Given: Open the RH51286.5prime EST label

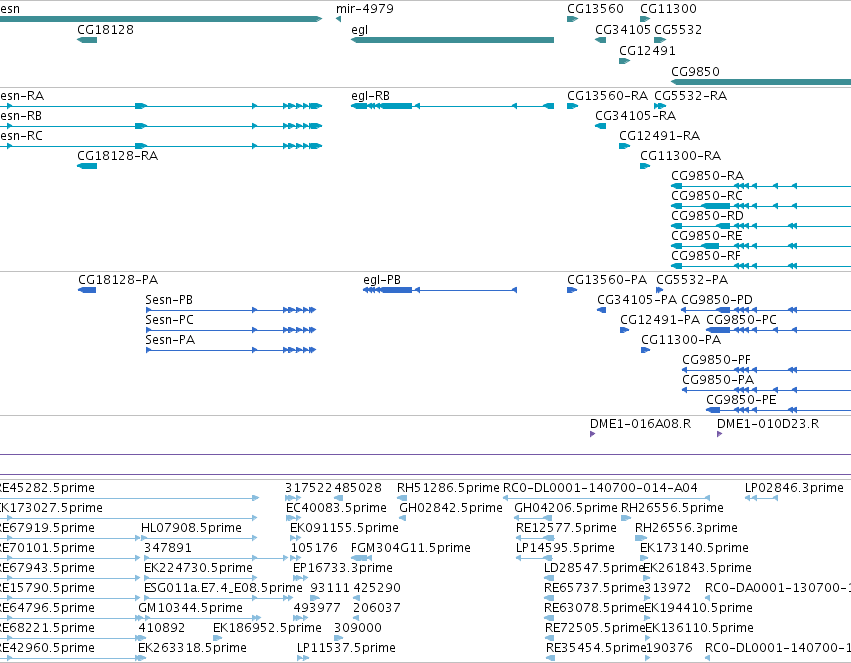Looking at the screenshot, I should 448,488.
